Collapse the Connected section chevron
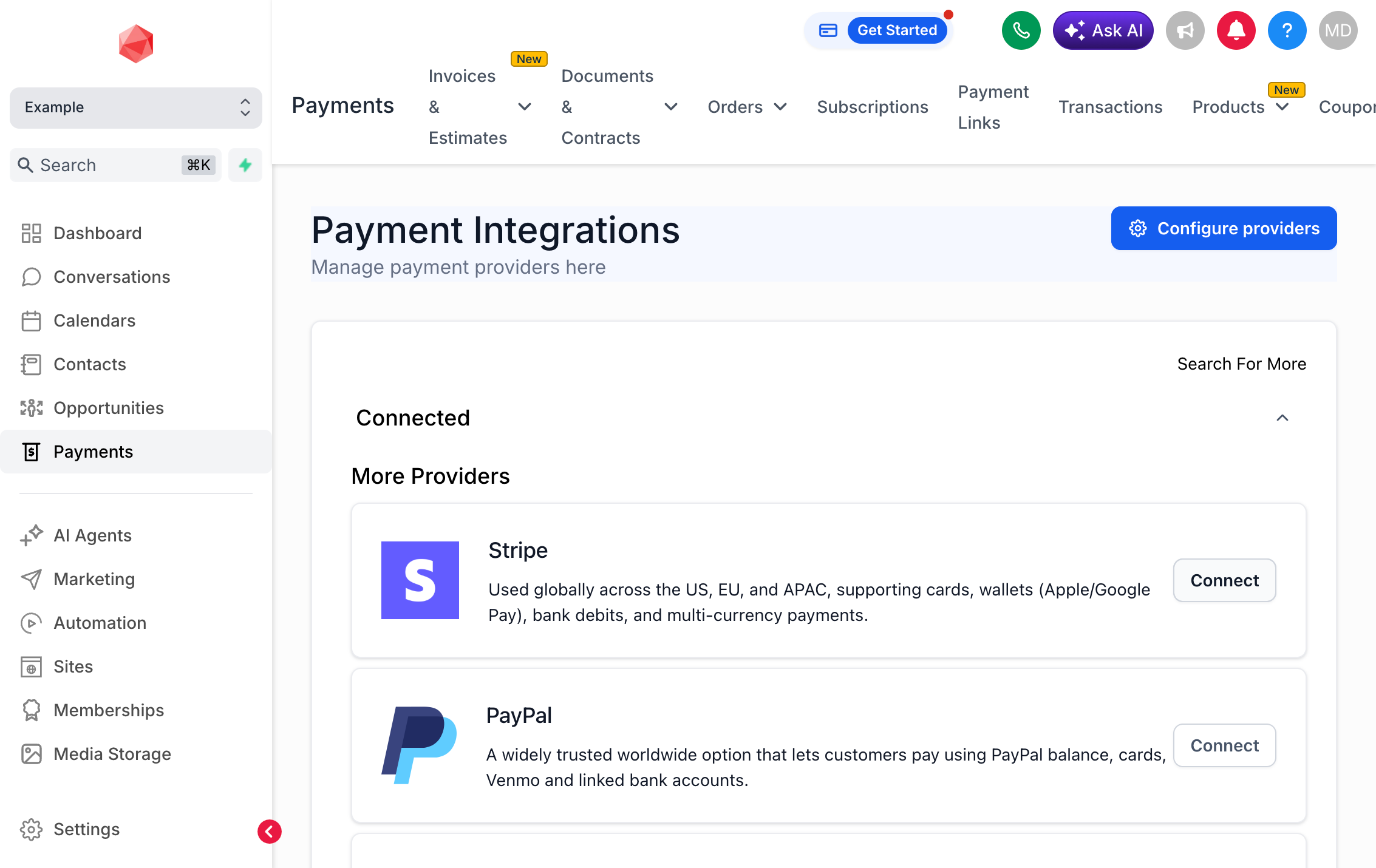1376x868 pixels. coord(1282,418)
